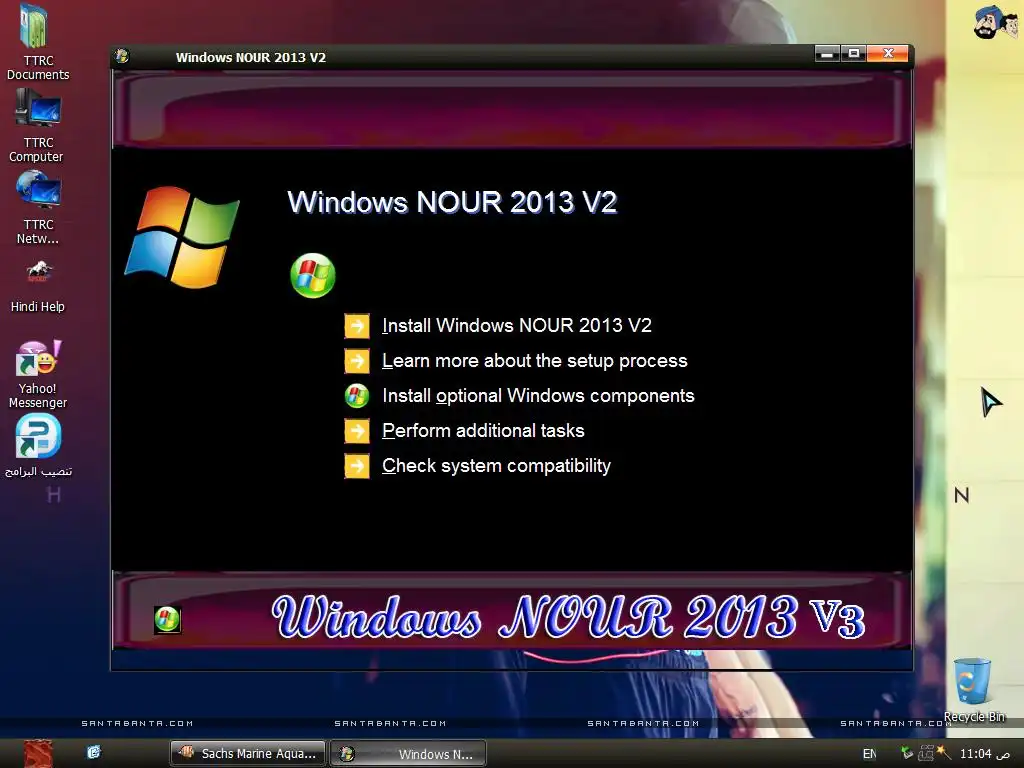Minimize the Windows NOUR 2013 V2 window
This screenshot has height=768, width=1024.
pos(827,54)
